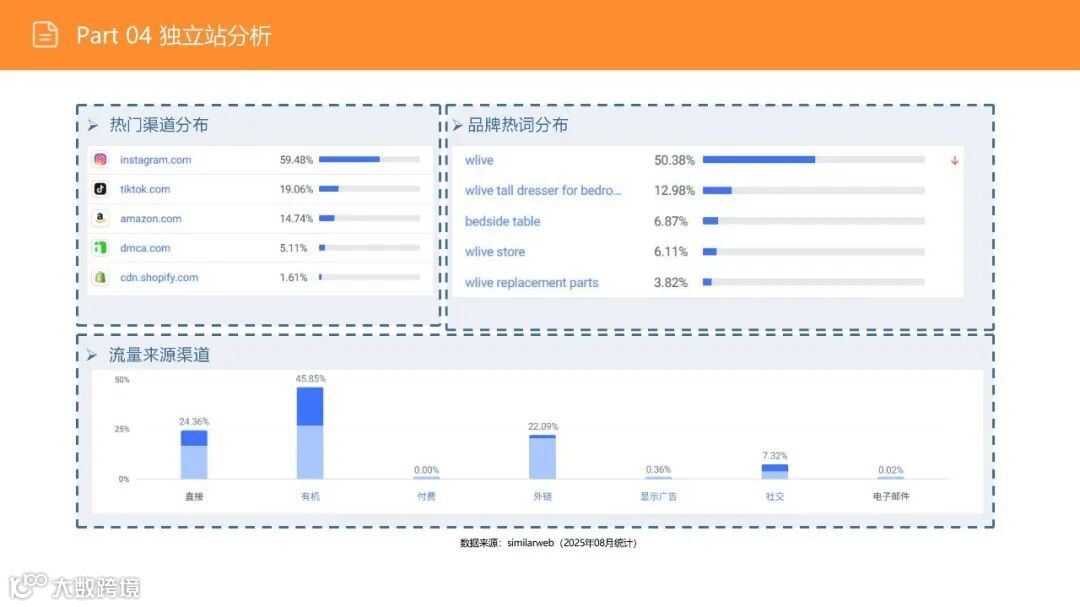
Task: Click the Instagram logo icon
Action: 101,159
